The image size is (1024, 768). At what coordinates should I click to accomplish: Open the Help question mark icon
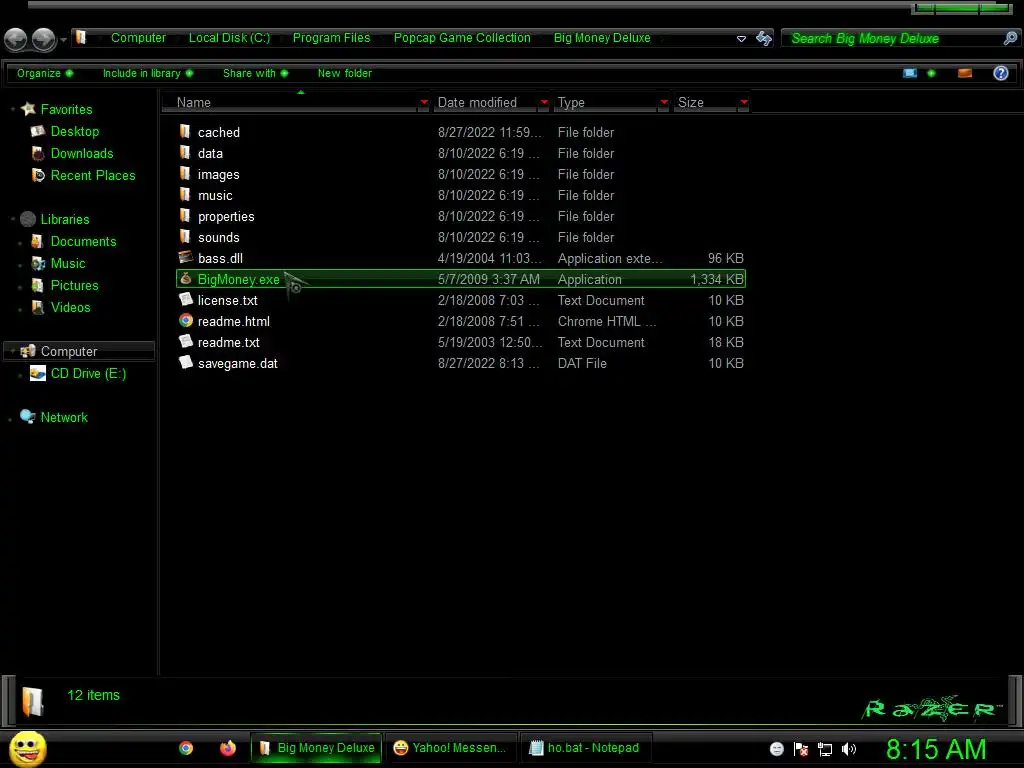[x=1000, y=73]
